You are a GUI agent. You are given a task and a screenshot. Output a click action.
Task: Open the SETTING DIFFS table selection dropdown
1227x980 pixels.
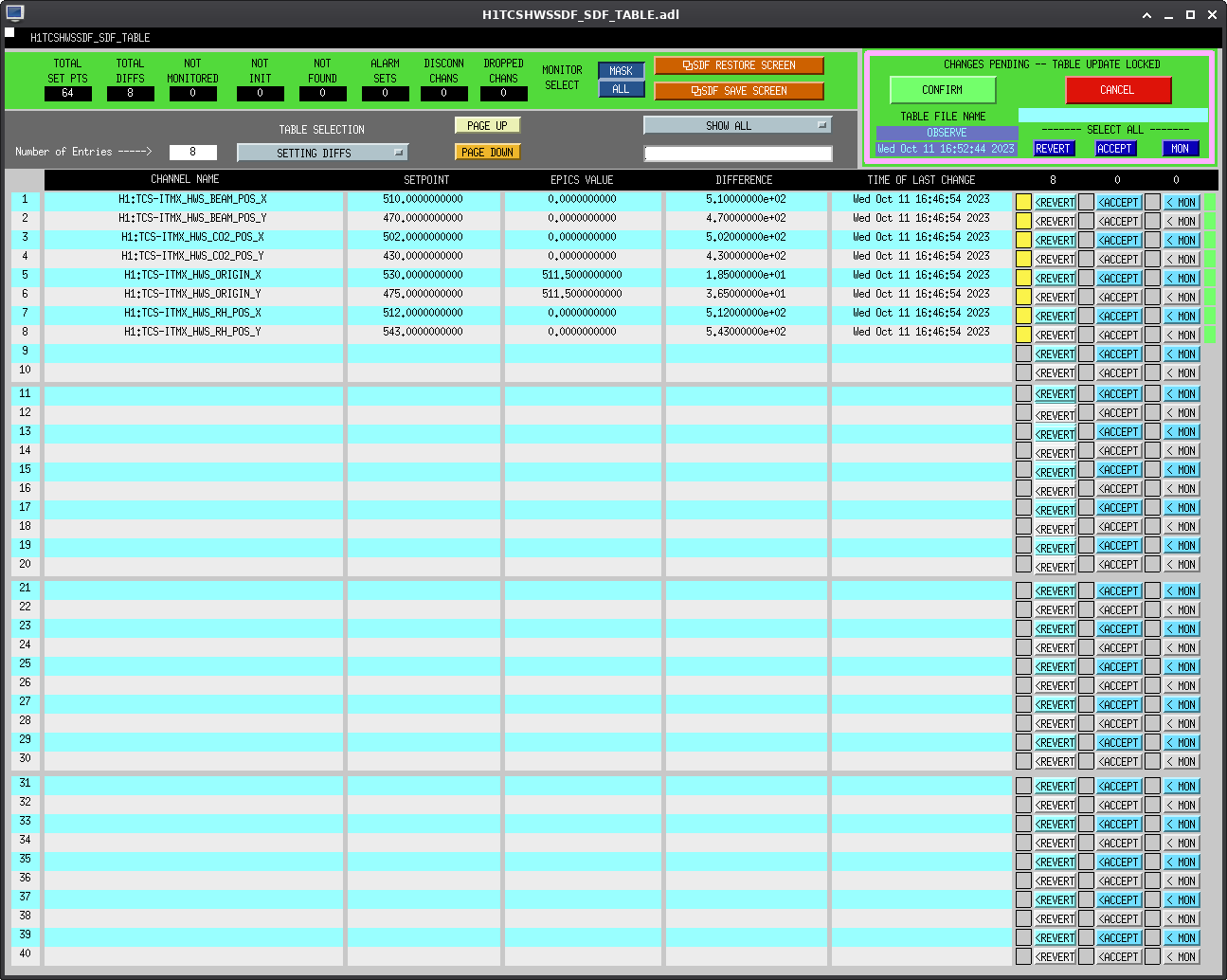pyautogui.click(x=322, y=153)
